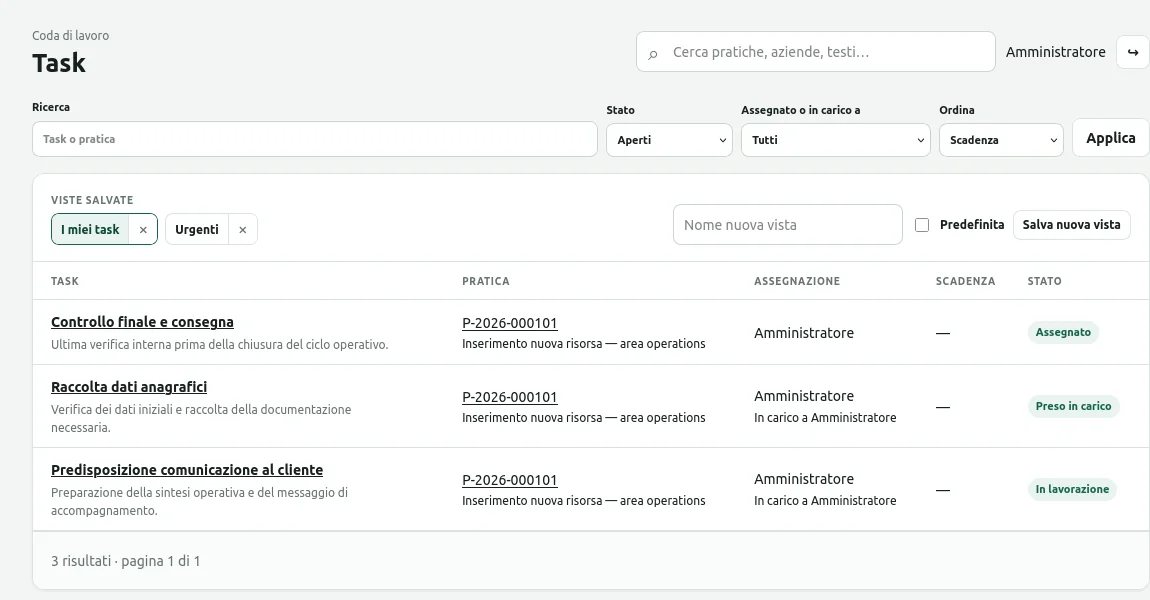Remove the 'Urgenti' saved view

[x=243, y=230]
